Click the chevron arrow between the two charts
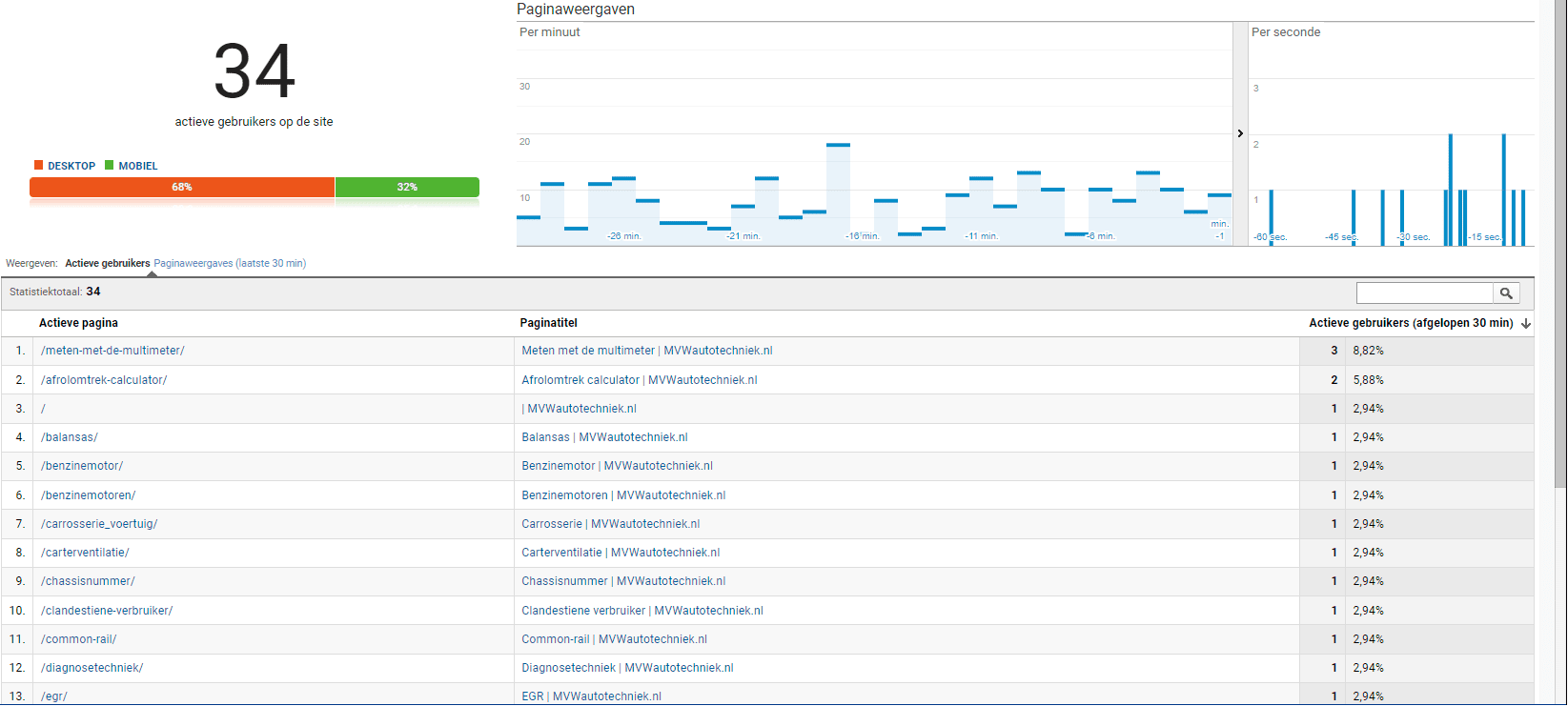 tap(1240, 133)
